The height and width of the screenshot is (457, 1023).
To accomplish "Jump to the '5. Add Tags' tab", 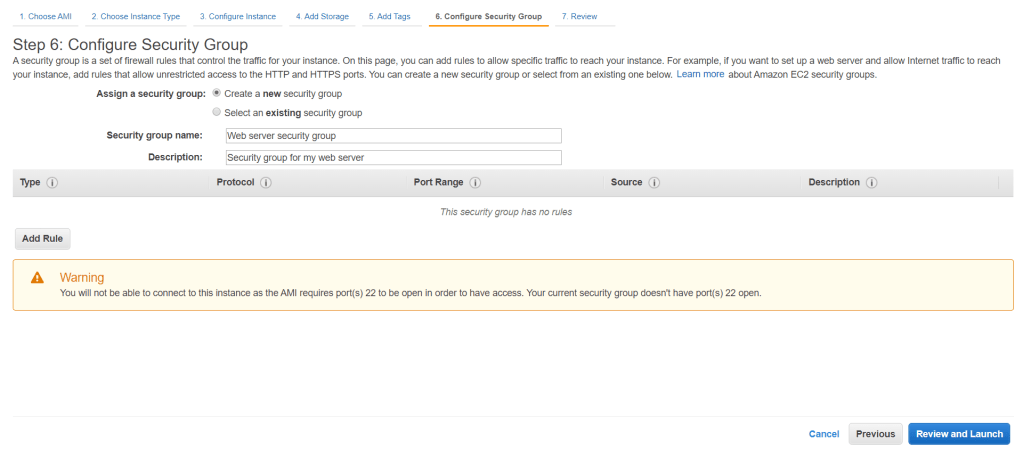I will 392,17.
